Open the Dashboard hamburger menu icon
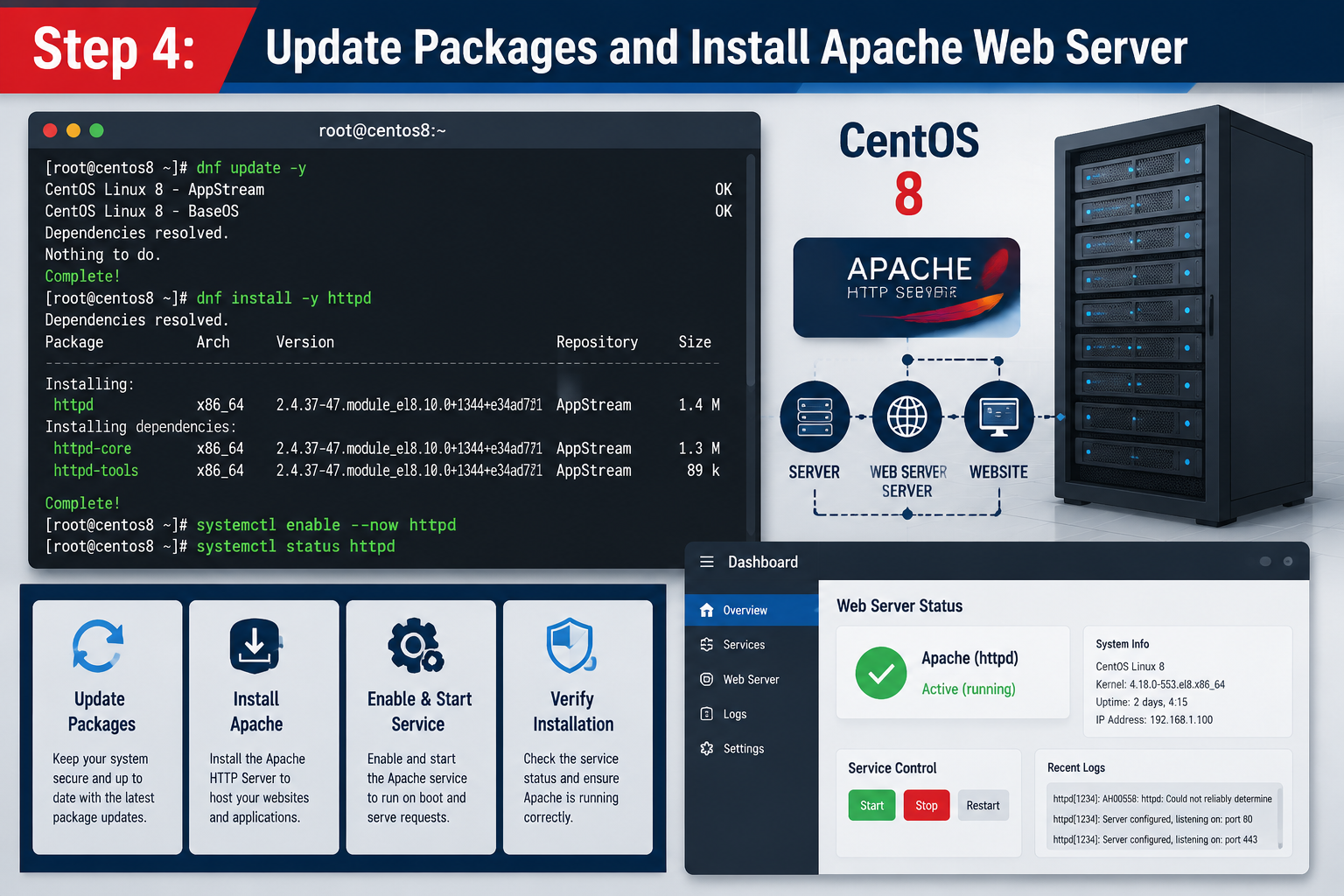 707,562
